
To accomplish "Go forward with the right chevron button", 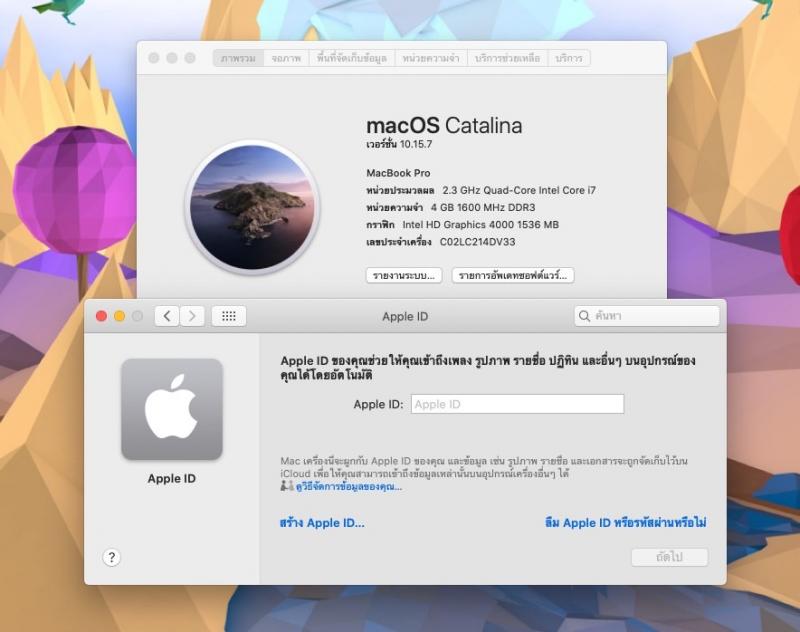I will 192,316.
